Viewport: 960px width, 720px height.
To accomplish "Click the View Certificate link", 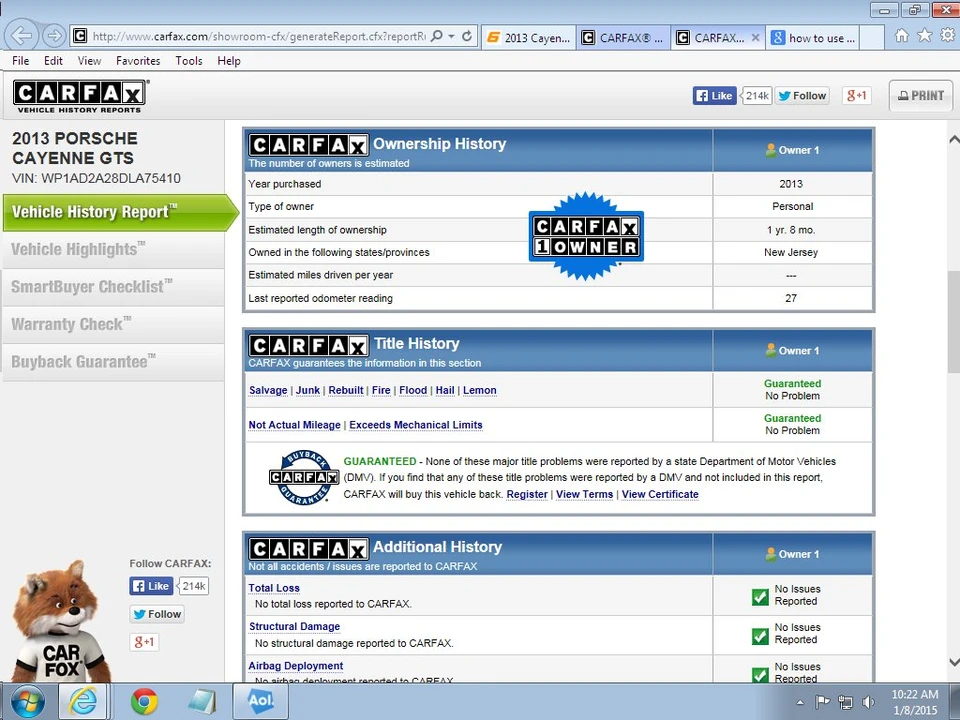I will click(660, 495).
